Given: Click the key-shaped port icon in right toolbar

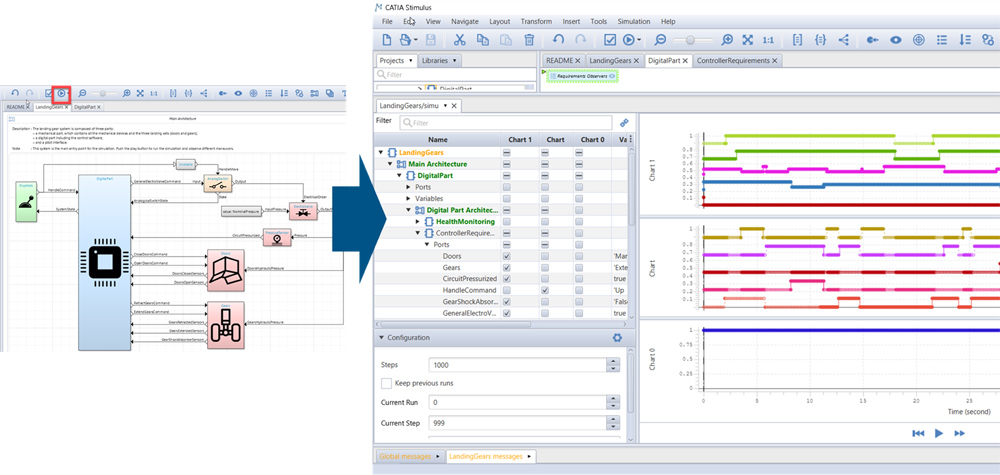Looking at the screenshot, I should 873,40.
